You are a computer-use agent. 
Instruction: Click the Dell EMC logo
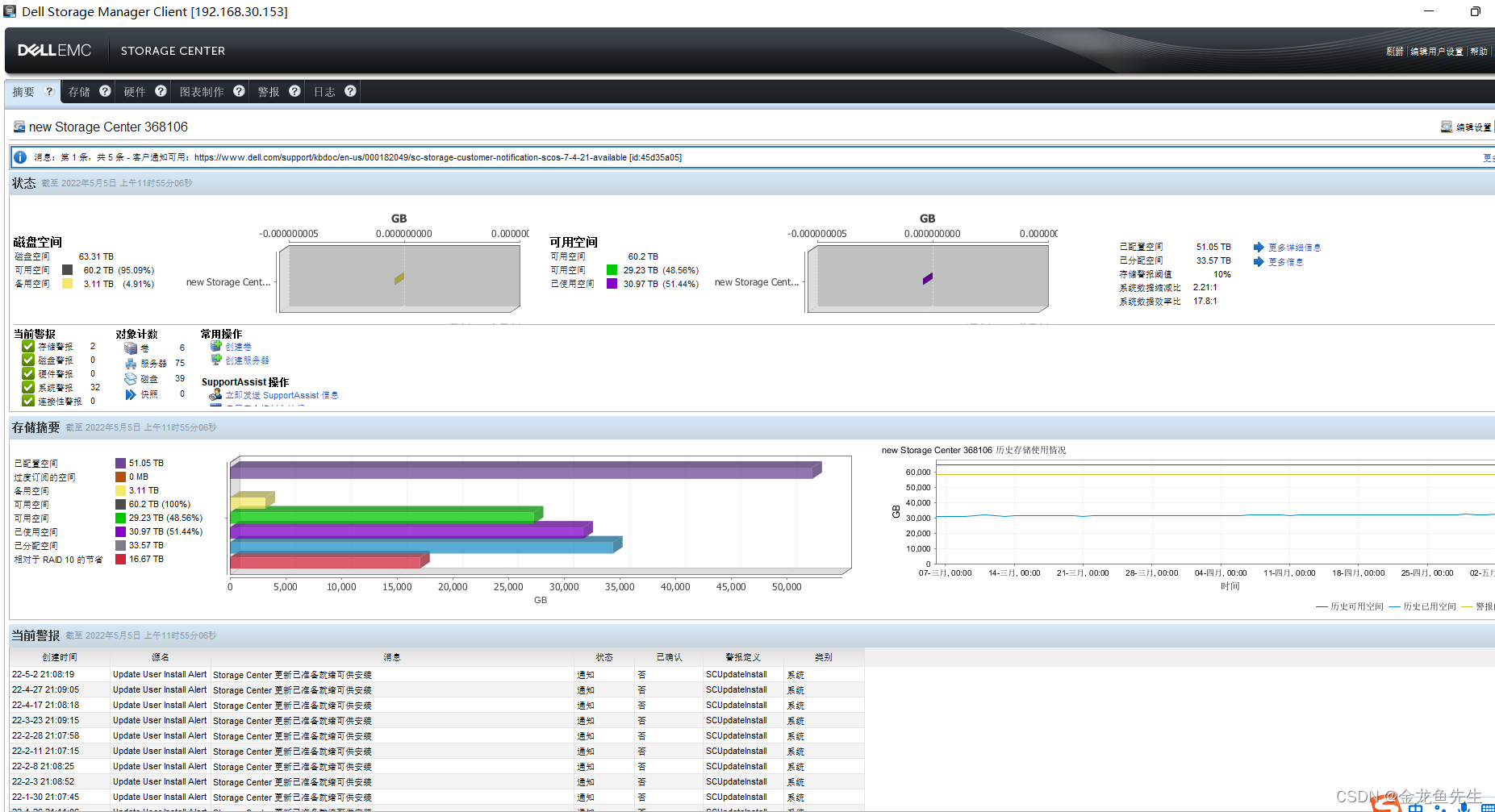tap(55, 50)
